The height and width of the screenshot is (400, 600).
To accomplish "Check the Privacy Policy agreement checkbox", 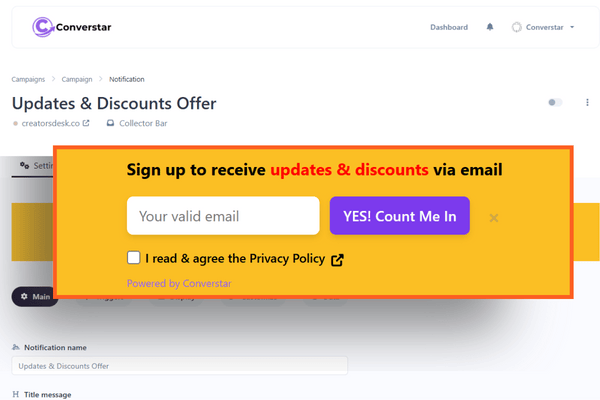I will (134, 258).
